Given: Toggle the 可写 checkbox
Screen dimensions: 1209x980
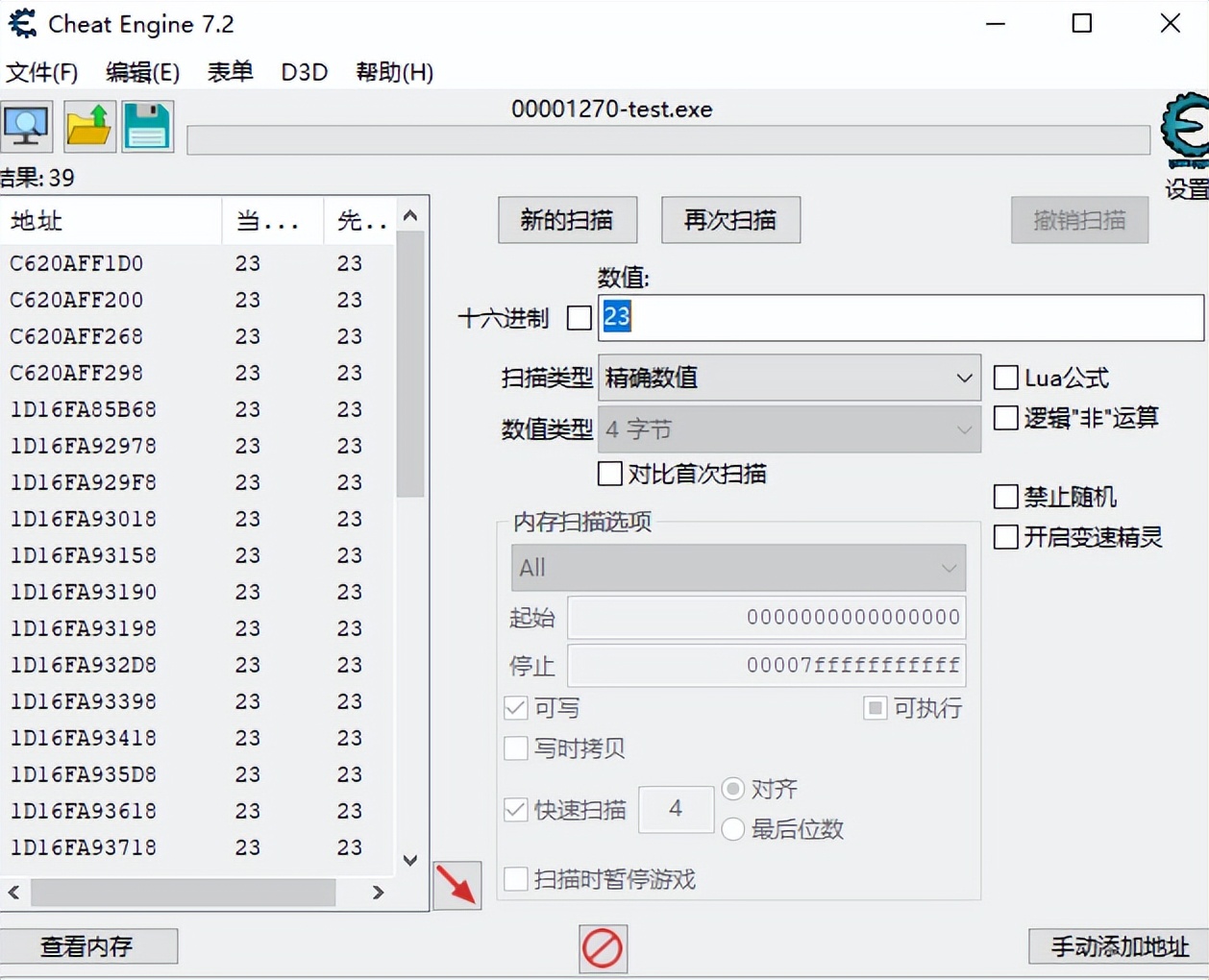Looking at the screenshot, I should (516, 708).
